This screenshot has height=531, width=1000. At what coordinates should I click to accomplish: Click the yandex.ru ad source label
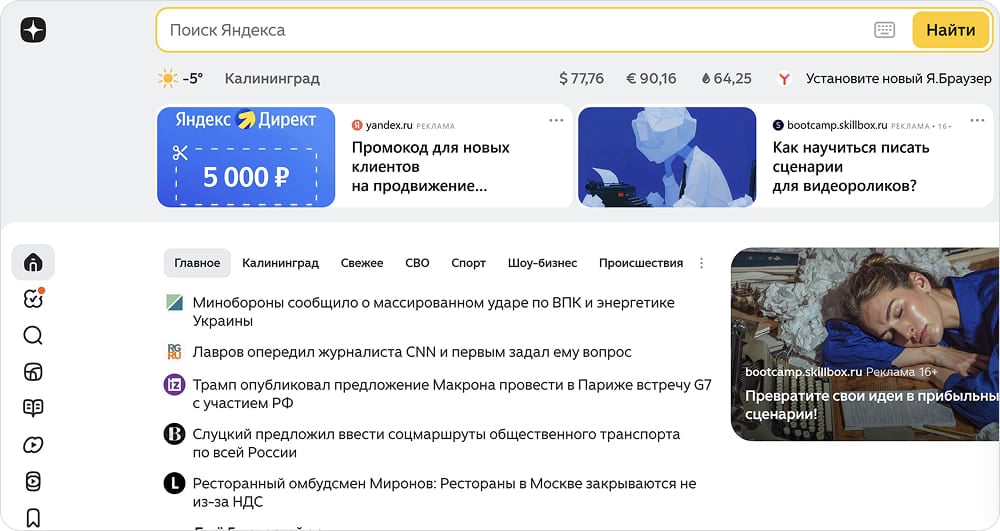[389, 125]
